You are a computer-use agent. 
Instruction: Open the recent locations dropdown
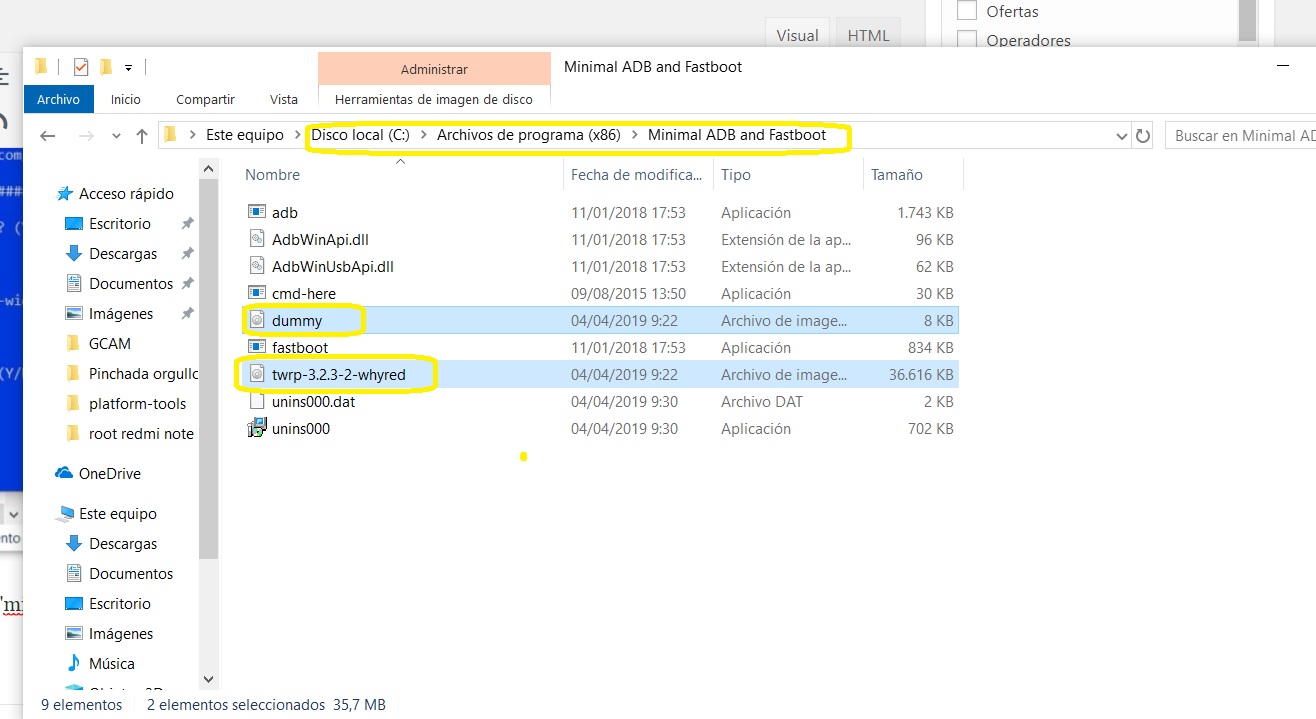(x=116, y=136)
